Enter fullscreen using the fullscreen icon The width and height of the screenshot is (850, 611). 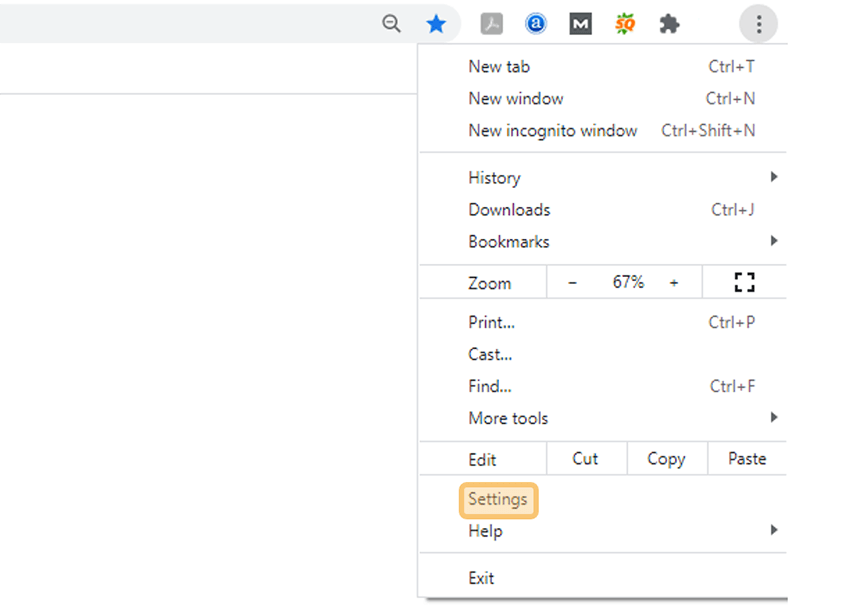click(x=744, y=282)
